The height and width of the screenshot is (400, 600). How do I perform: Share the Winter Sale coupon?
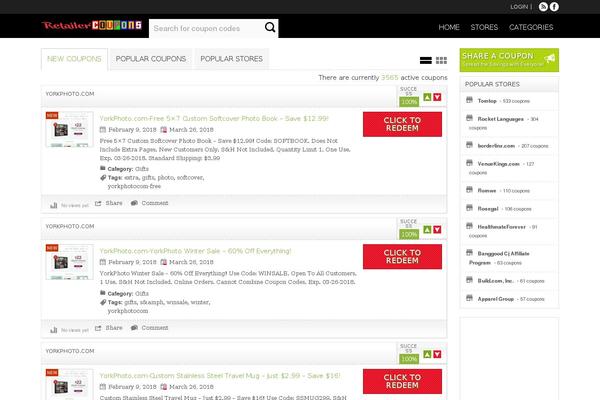click(x=109, y=328)
